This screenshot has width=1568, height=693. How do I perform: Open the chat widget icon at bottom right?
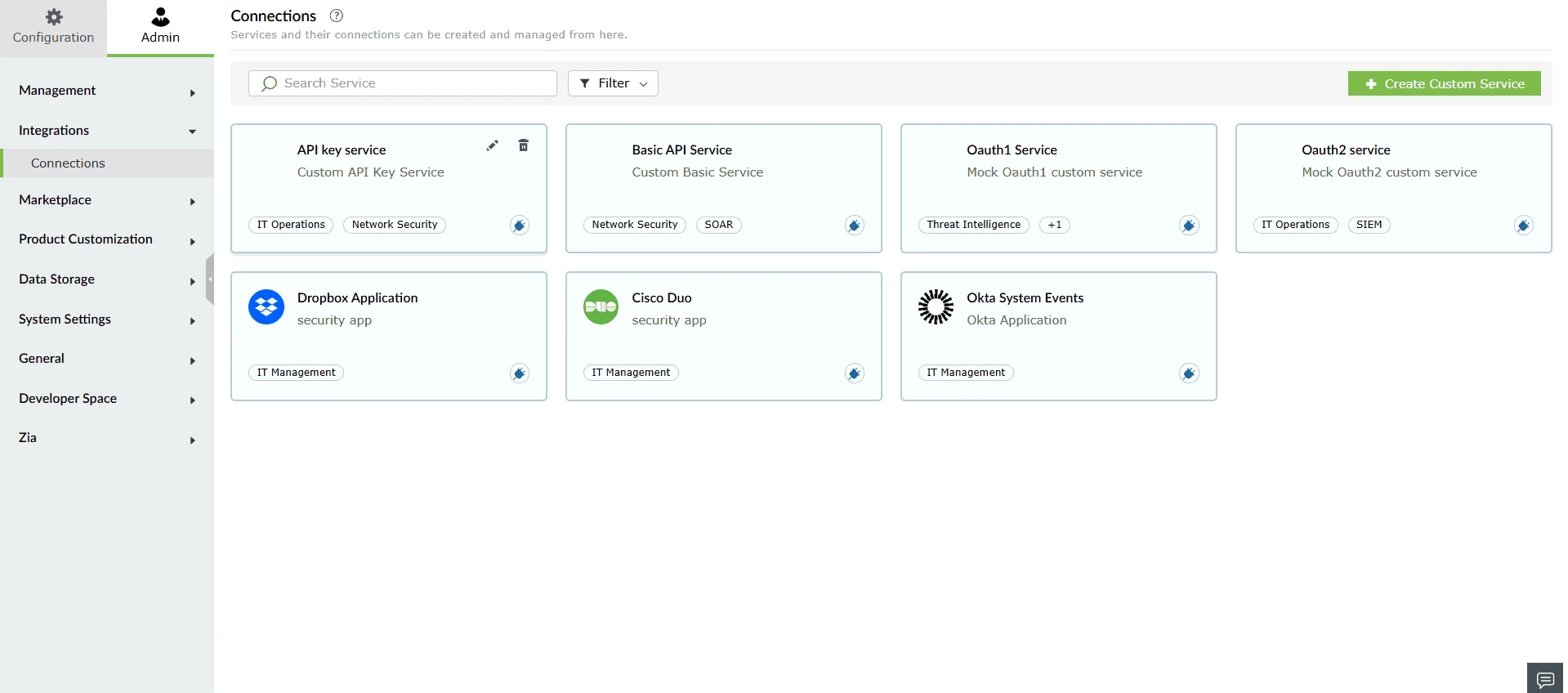1545,678
